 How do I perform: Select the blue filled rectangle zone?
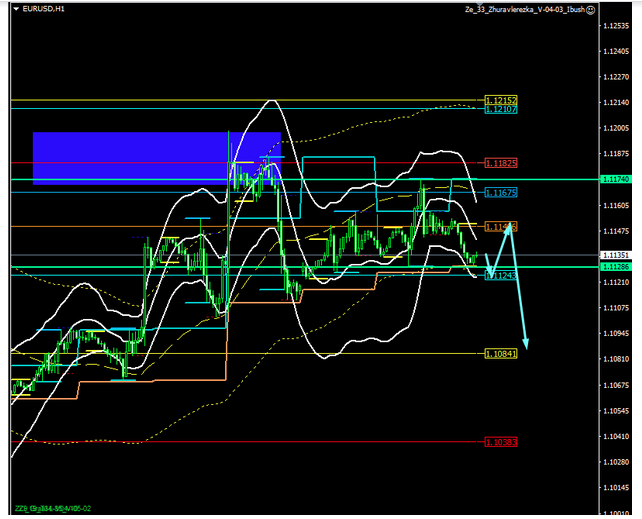[156, 157]
